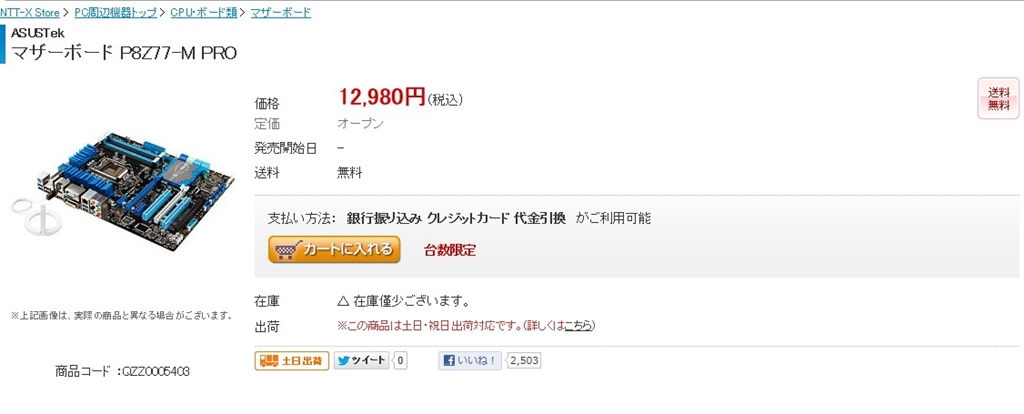This screenshot has height=414, width=1024.
Task: Click the product title マザーボード P8Z77-M PRO
Action: point(124,53)
